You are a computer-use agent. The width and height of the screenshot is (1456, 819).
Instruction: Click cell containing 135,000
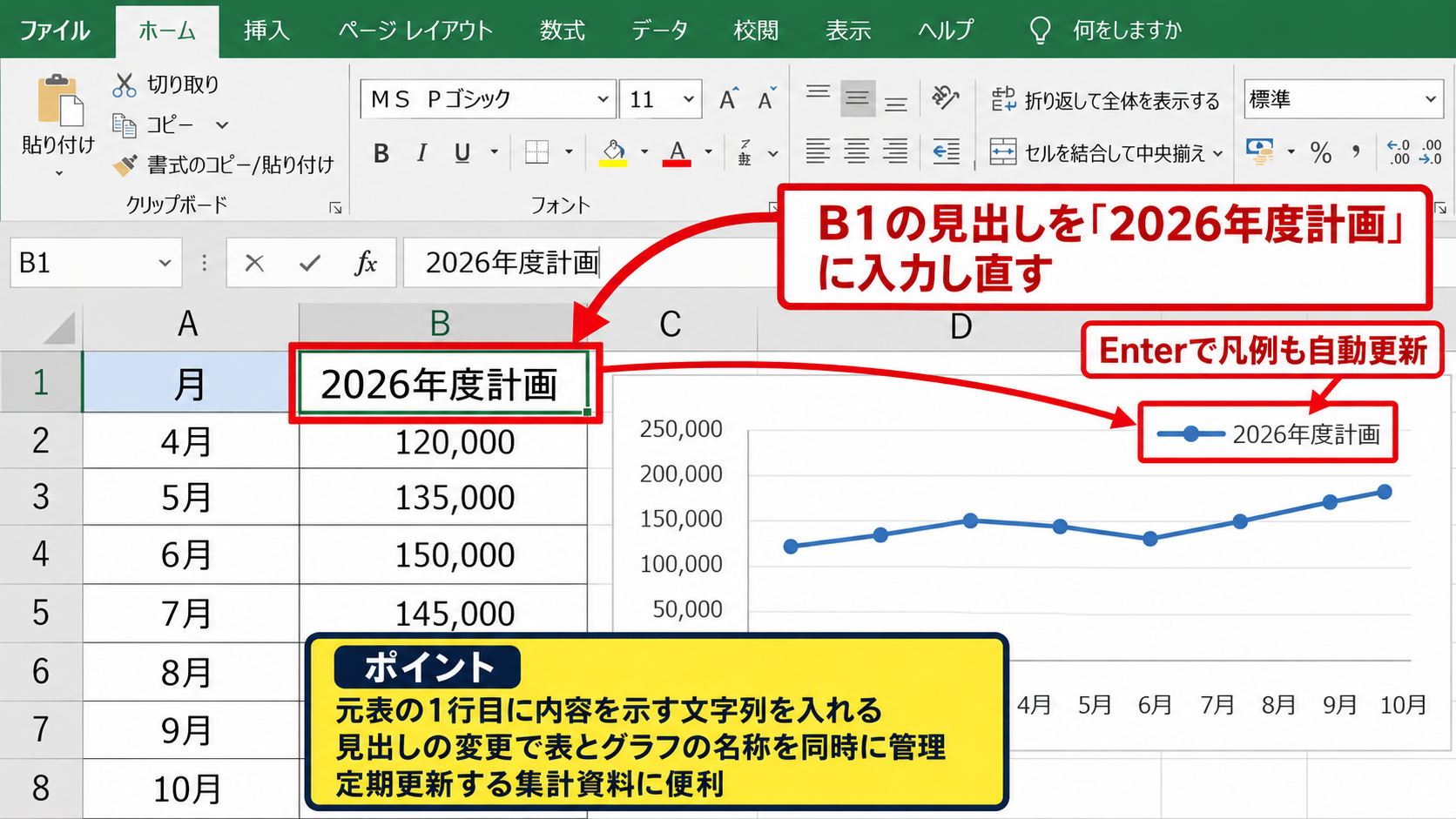point(443,497)
